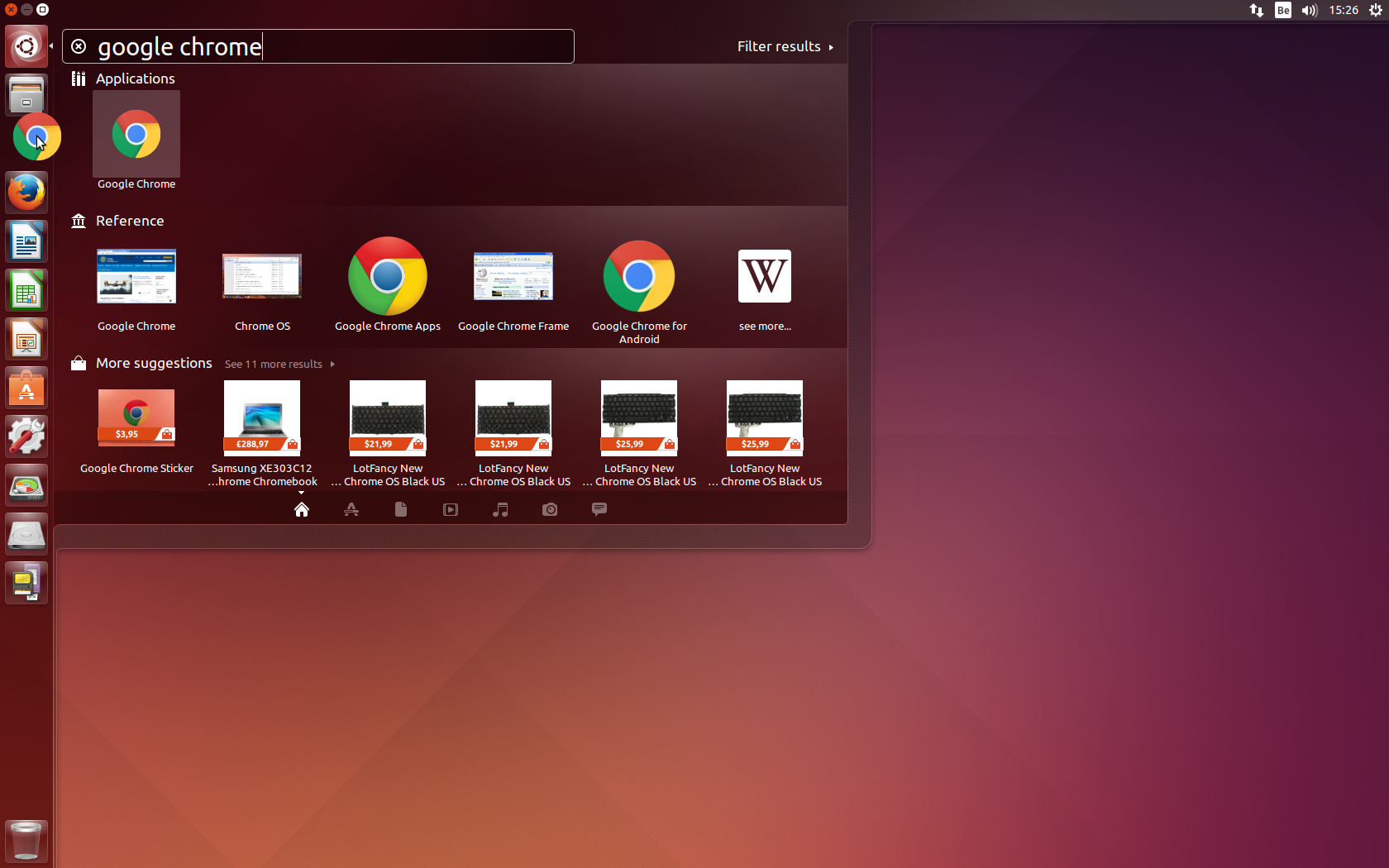Switch to the Video lens
This screenshot has width=1389, height=868.
(x=451, y=509)
